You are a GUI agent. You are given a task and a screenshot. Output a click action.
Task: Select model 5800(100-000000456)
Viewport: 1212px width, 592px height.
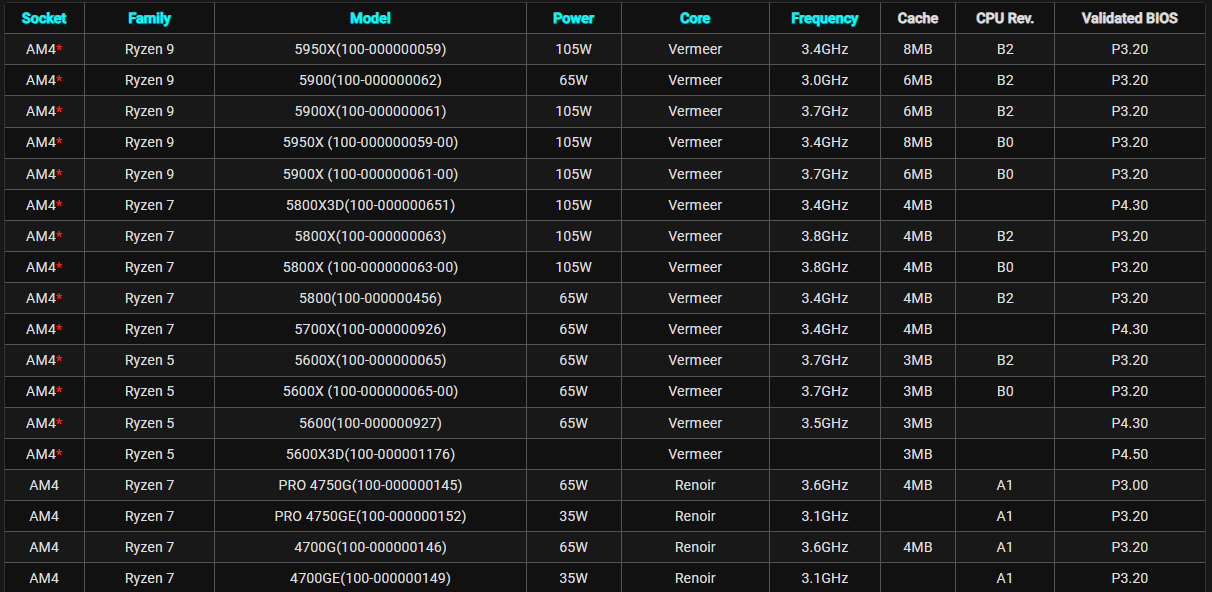(370, 298)
